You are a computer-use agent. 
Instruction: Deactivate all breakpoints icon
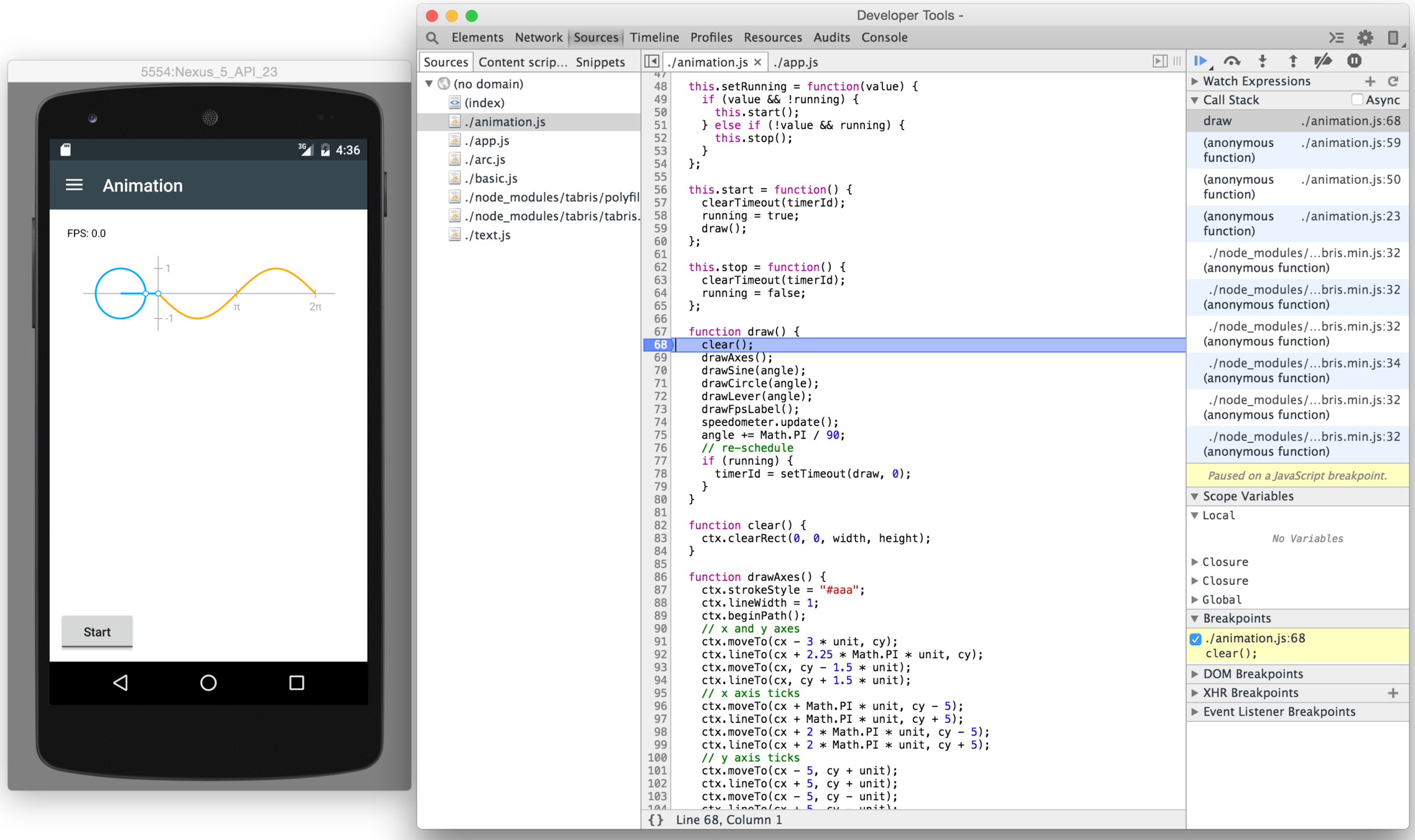click(1323, 61)
